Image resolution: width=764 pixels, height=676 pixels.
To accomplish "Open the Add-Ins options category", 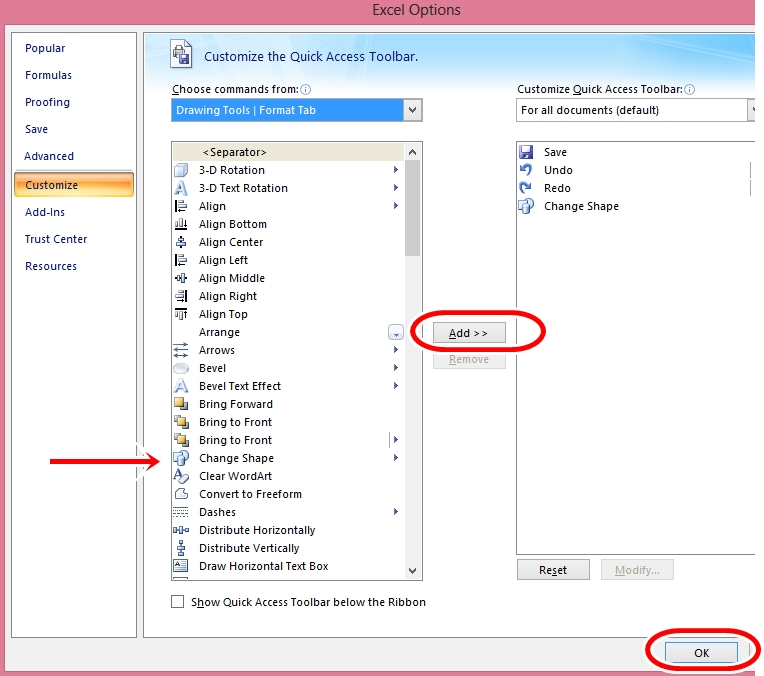I will pyautogui.click(x=45, y=212).
